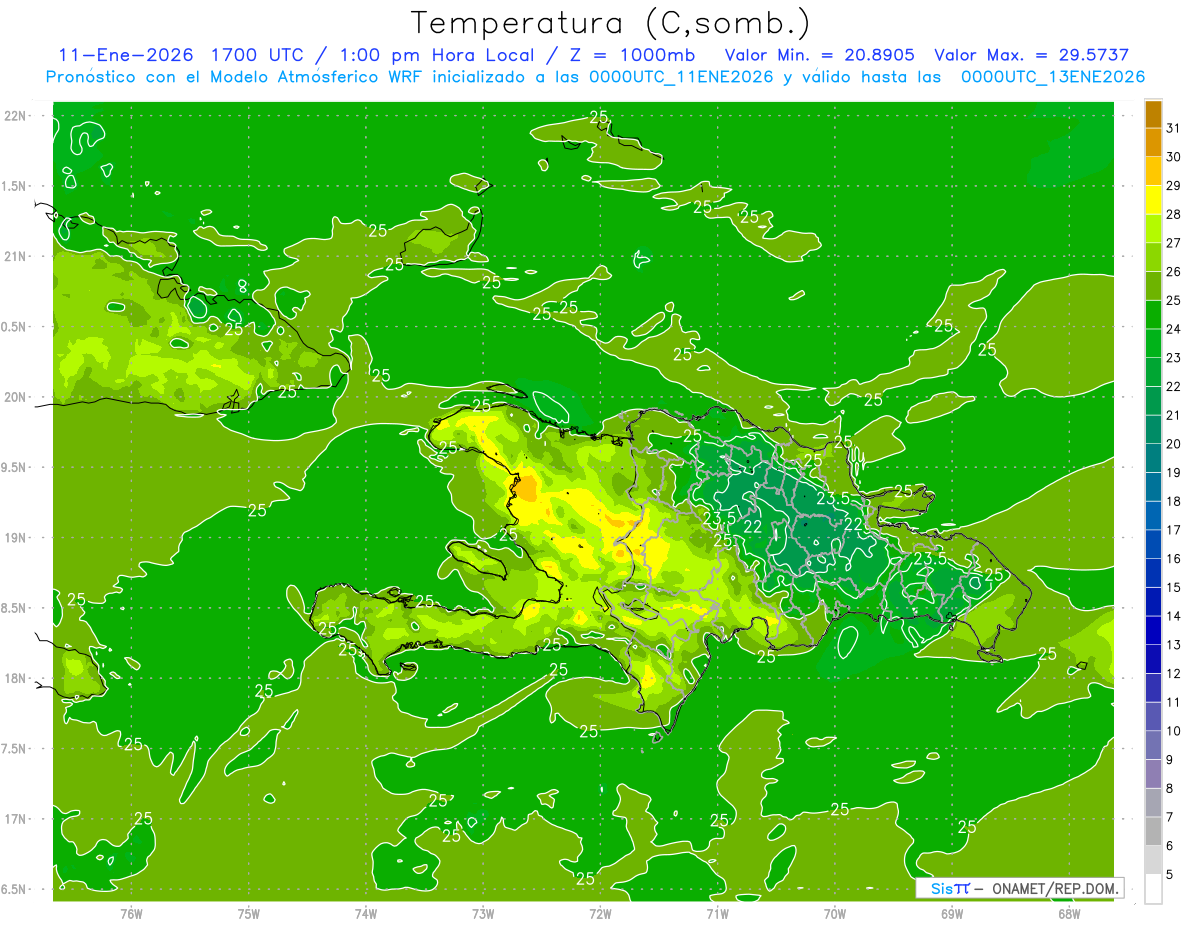Click the 'Valor Max. = 29.5737' value

tap(1030, 55)
